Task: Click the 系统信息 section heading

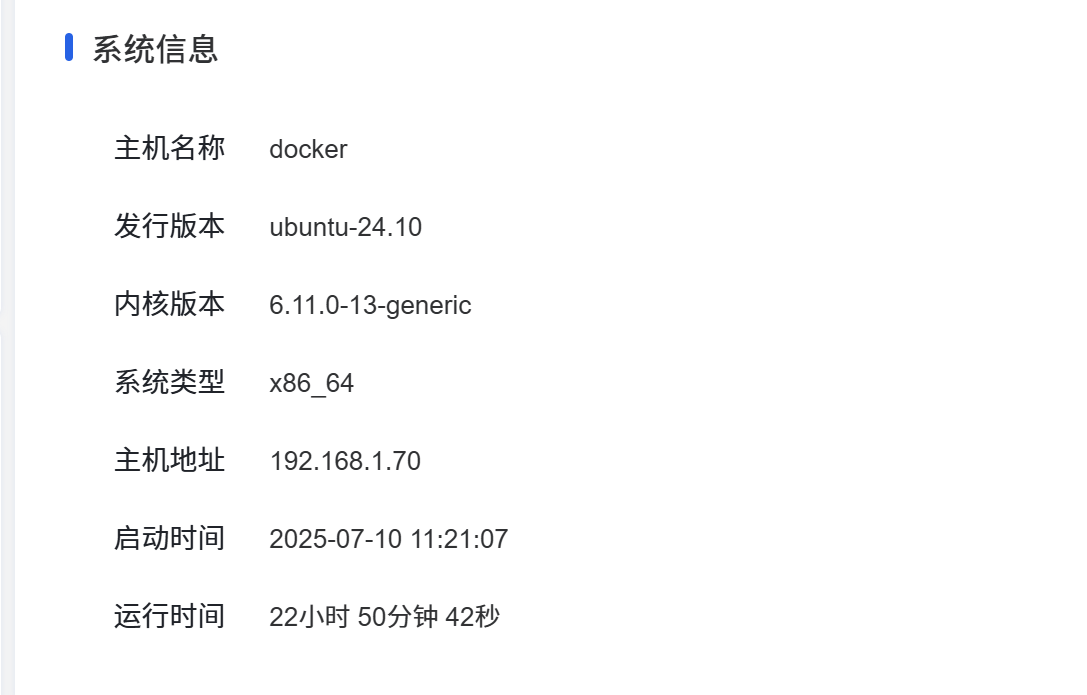Action: coord(155,49)
